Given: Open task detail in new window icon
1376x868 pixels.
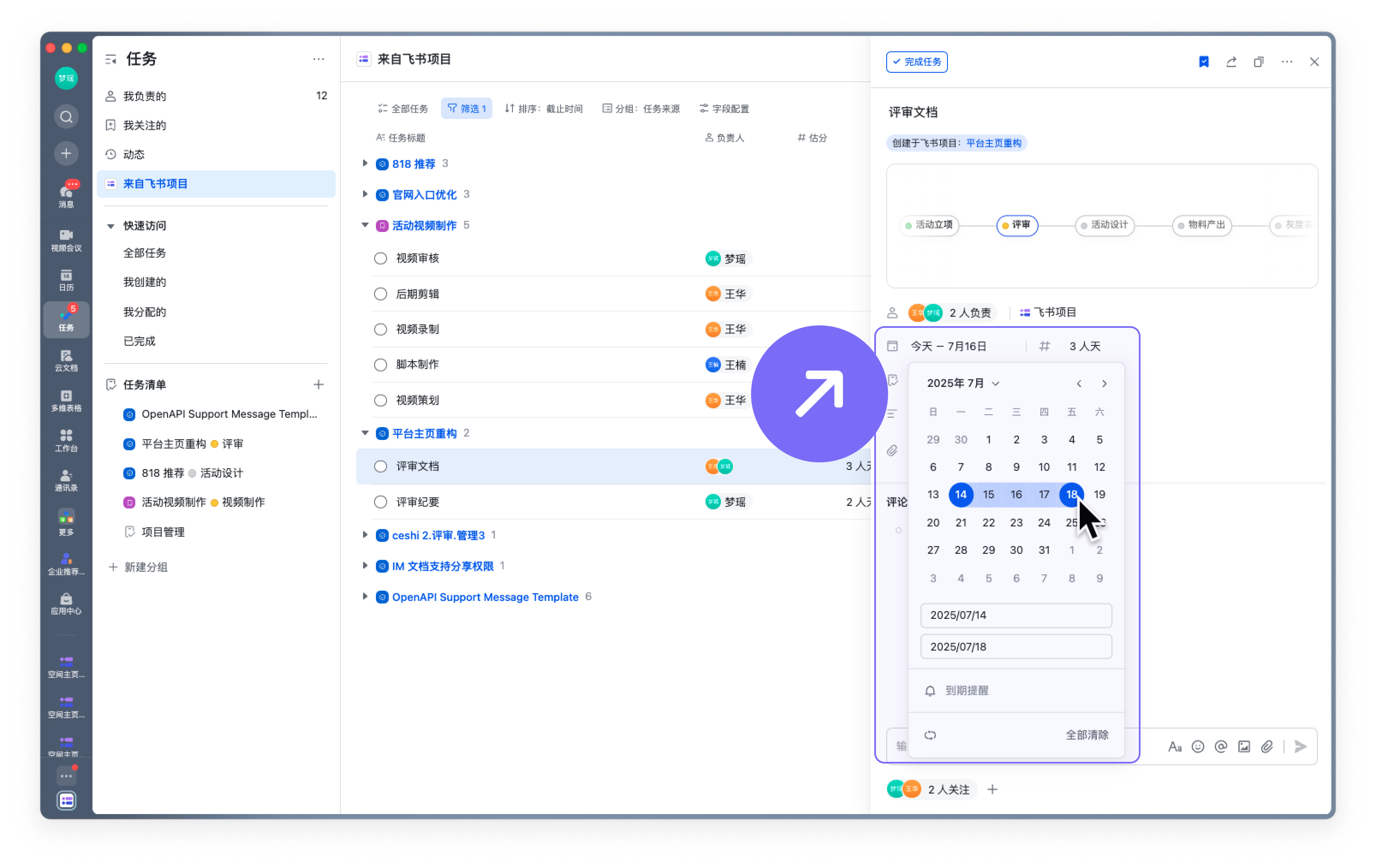Looking at the screenshot, I should click(1258, 62).
